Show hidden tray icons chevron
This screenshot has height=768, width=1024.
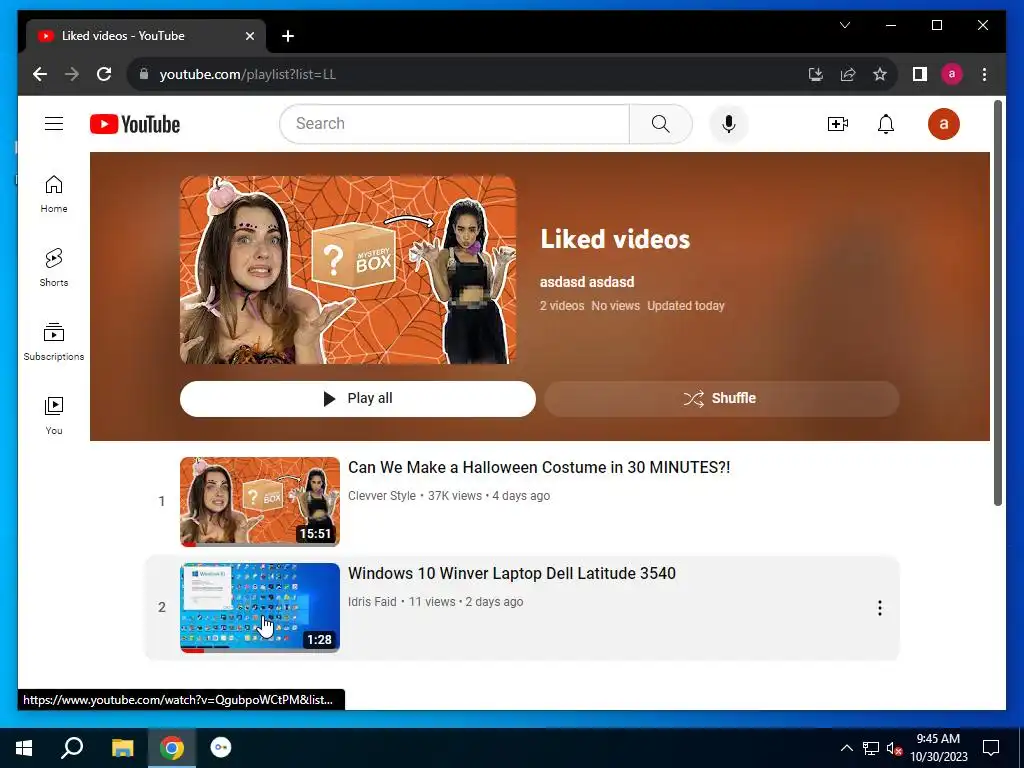[846, 748]
